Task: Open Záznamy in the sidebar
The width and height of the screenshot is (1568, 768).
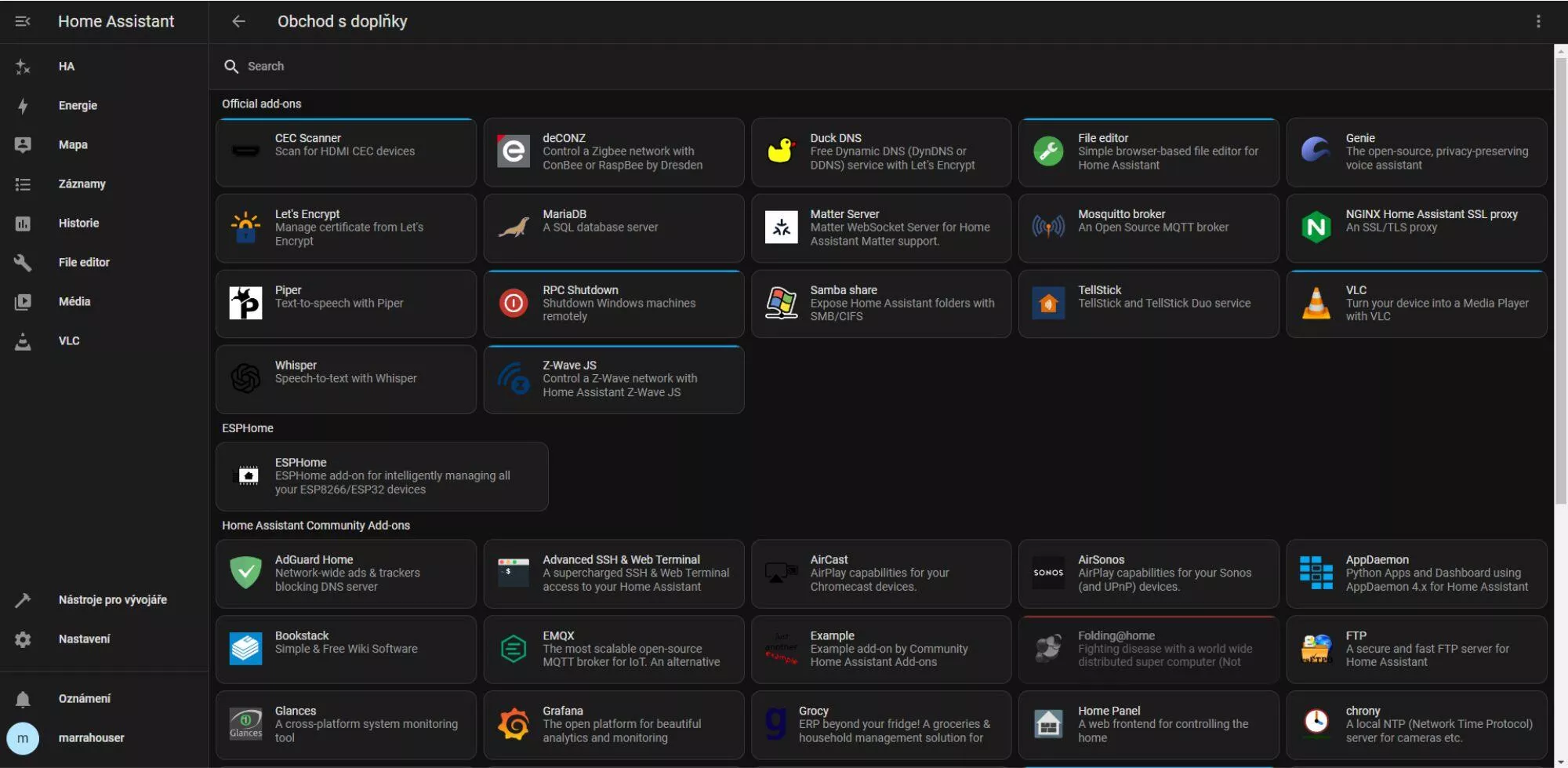Action: 104,184
